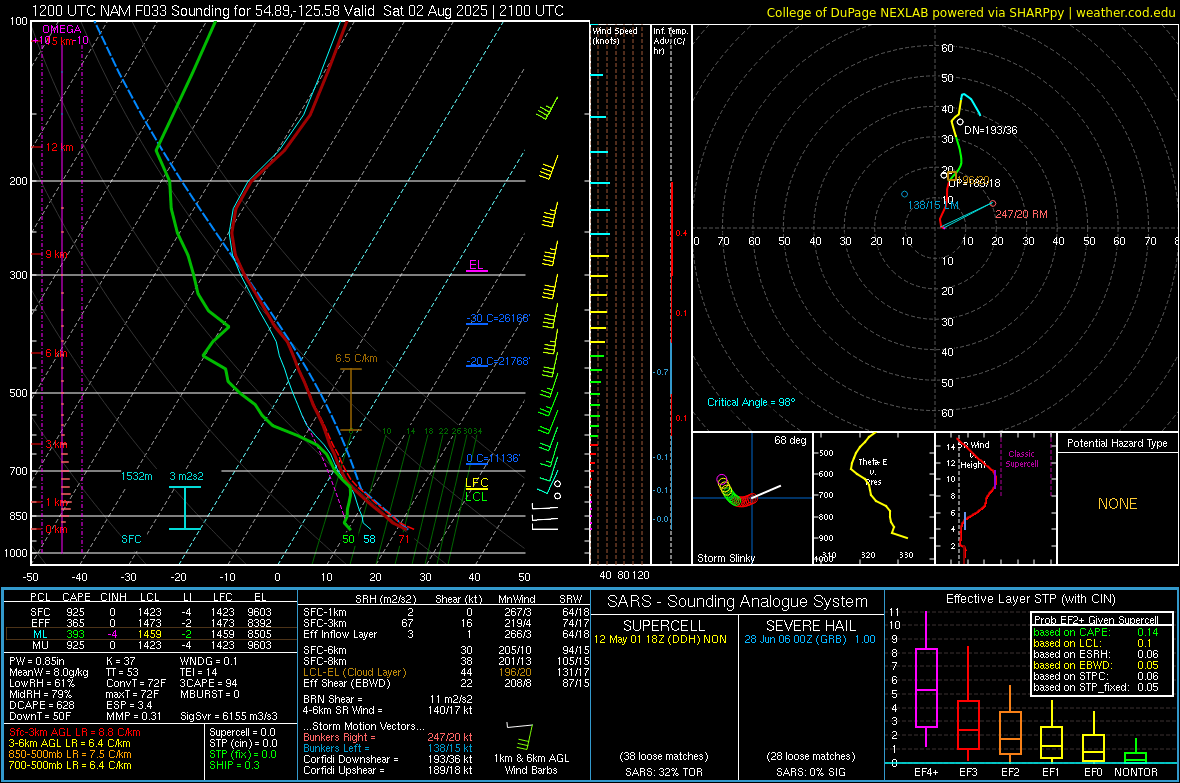Click the Potential Hazard Type heading
The image size is (1180, 783).
[1117, 443]
